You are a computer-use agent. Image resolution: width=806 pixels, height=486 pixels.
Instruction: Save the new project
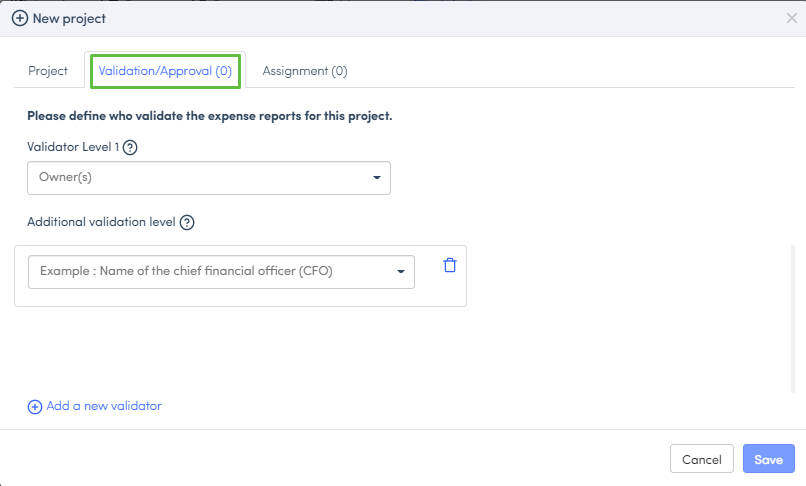768,459
